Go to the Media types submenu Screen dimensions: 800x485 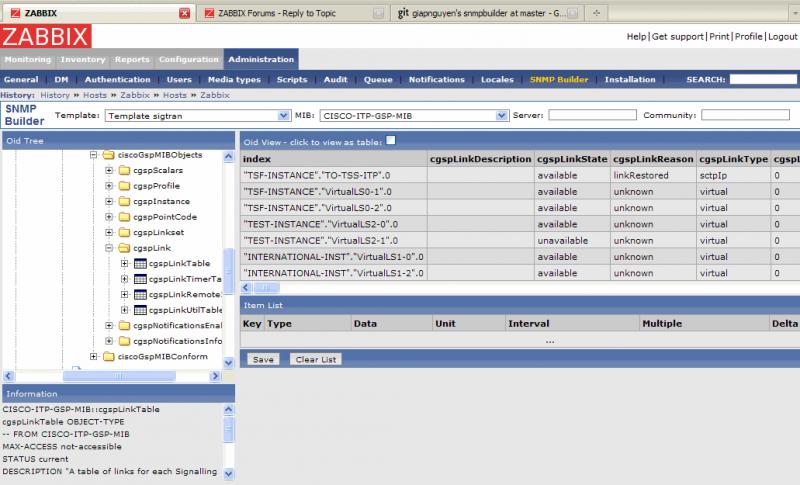tap(234, 80)
